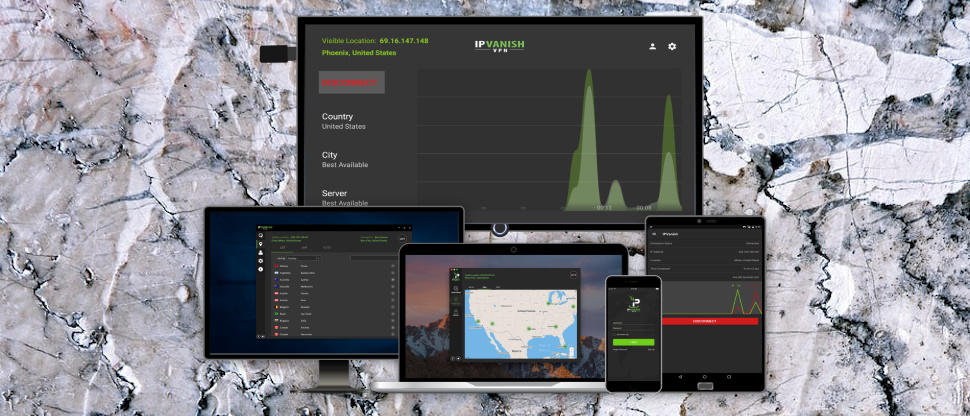Image resolution: width=970 pixels, height=416 pixels.
Task: Select the Argentina server row
Action: point(334,273)
